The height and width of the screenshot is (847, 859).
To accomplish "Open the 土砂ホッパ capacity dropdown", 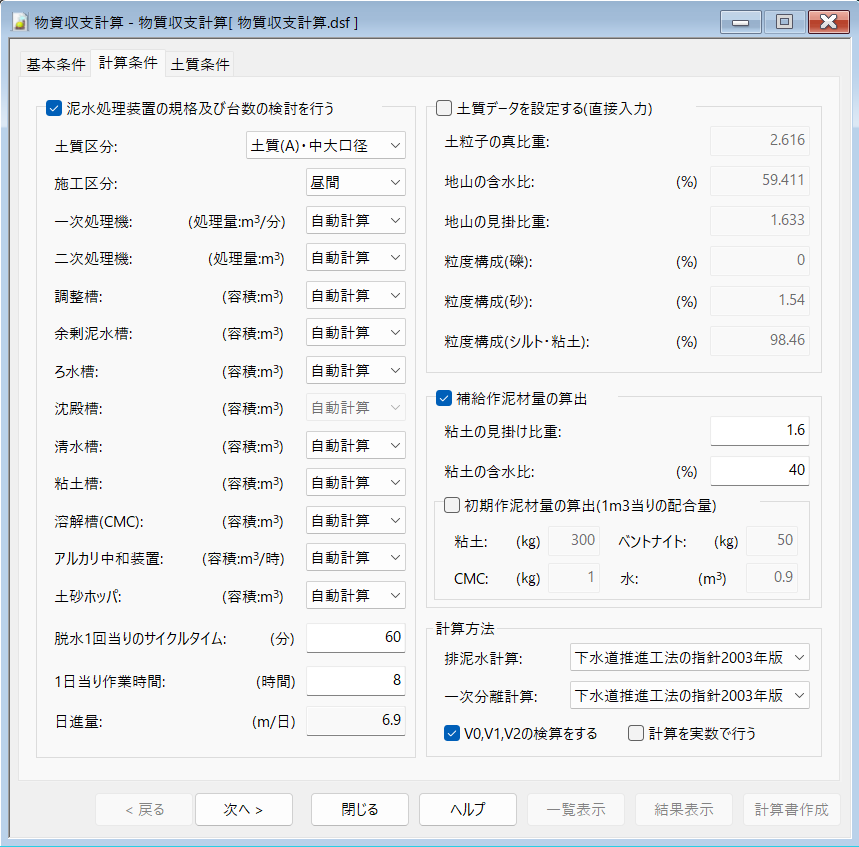I will click(355, 596).
